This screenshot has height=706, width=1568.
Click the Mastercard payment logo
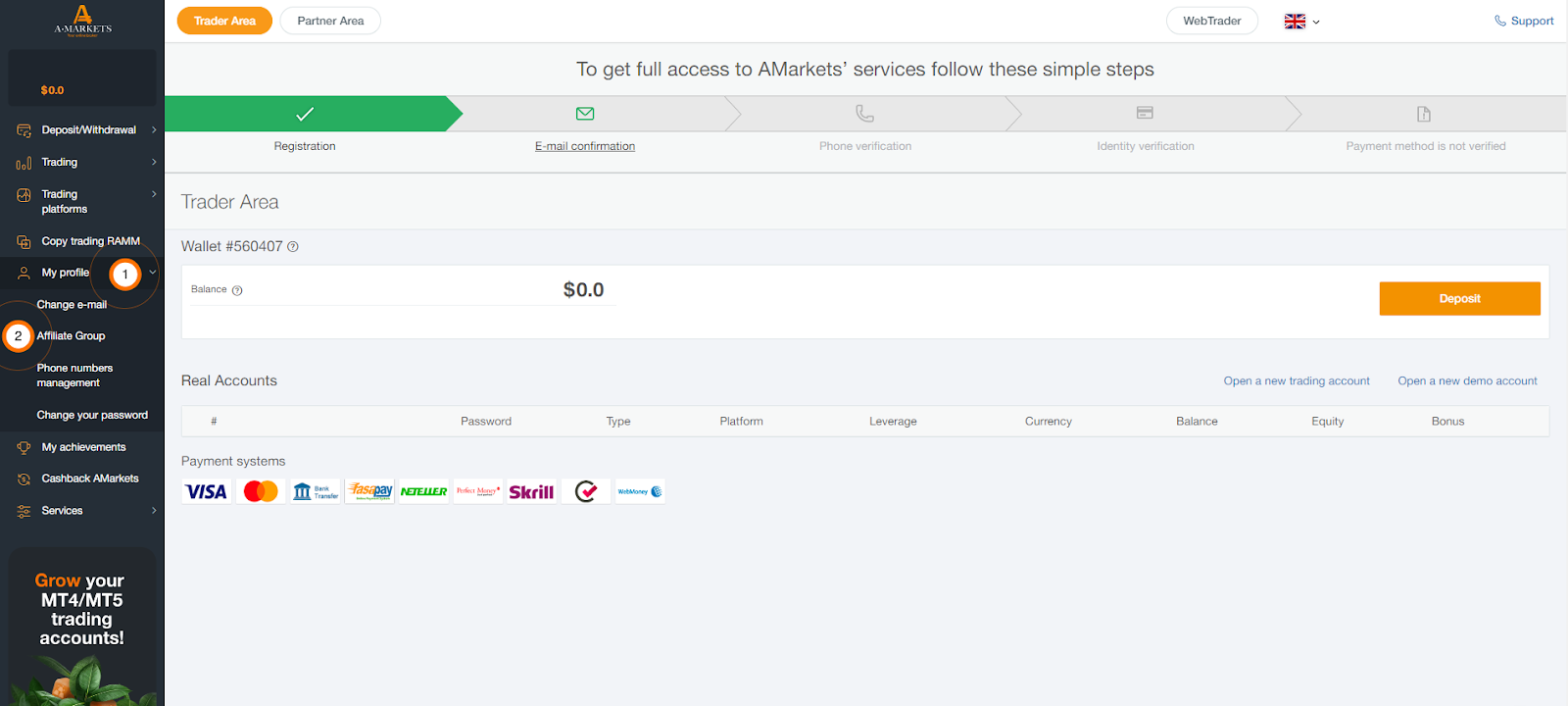(x=261, y=491)
